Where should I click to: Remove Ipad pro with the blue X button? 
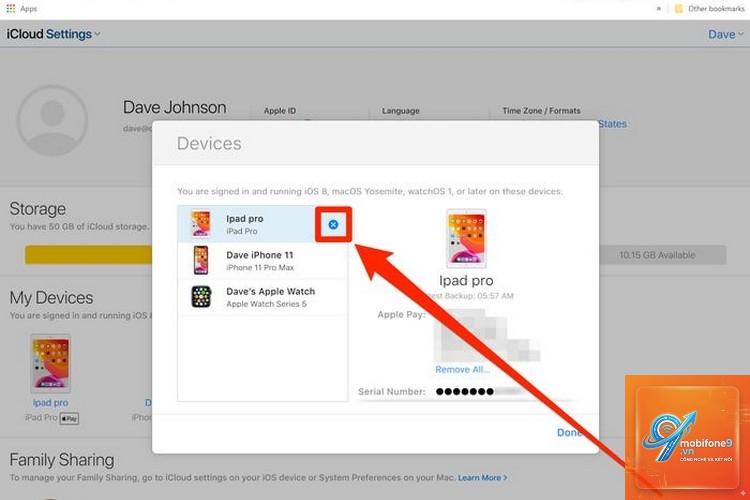point(333,224)
